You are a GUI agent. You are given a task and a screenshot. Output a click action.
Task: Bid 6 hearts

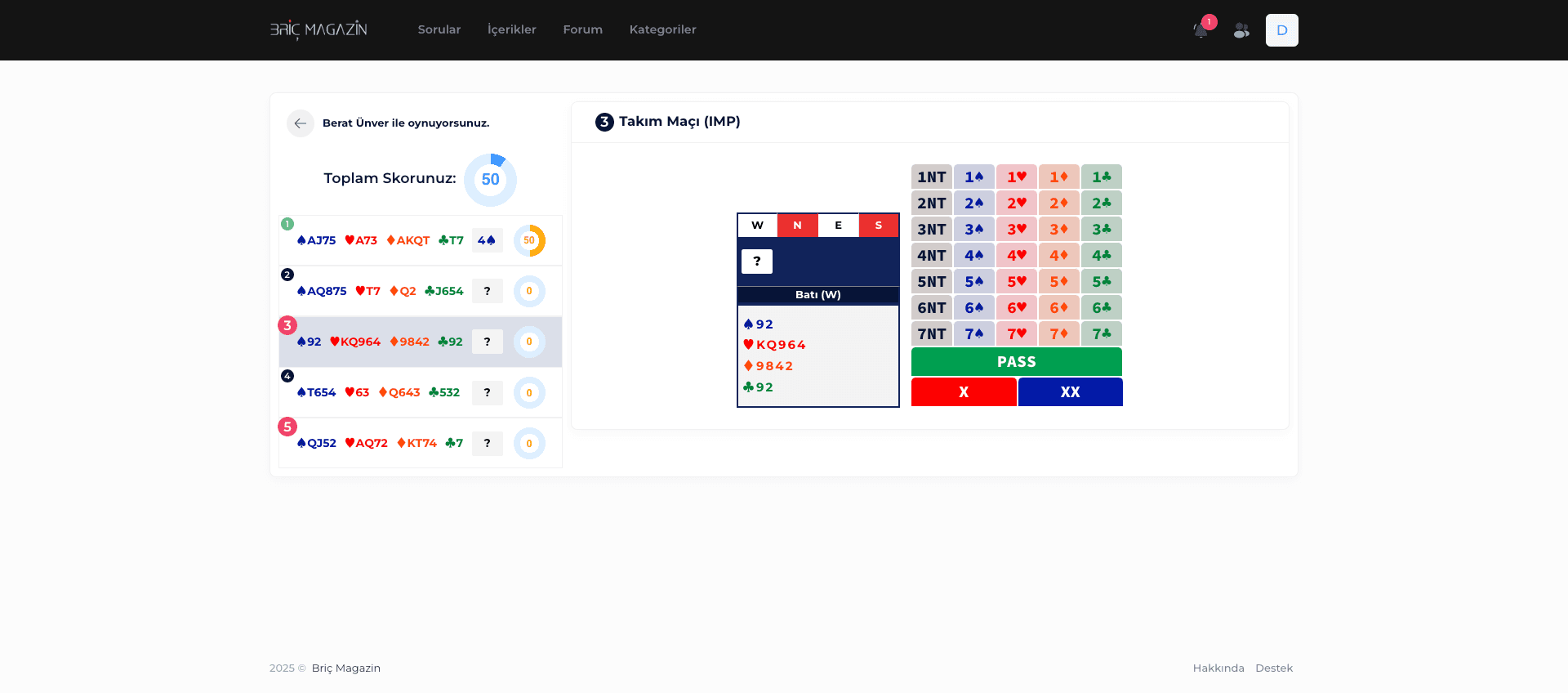coord(1017,307)
